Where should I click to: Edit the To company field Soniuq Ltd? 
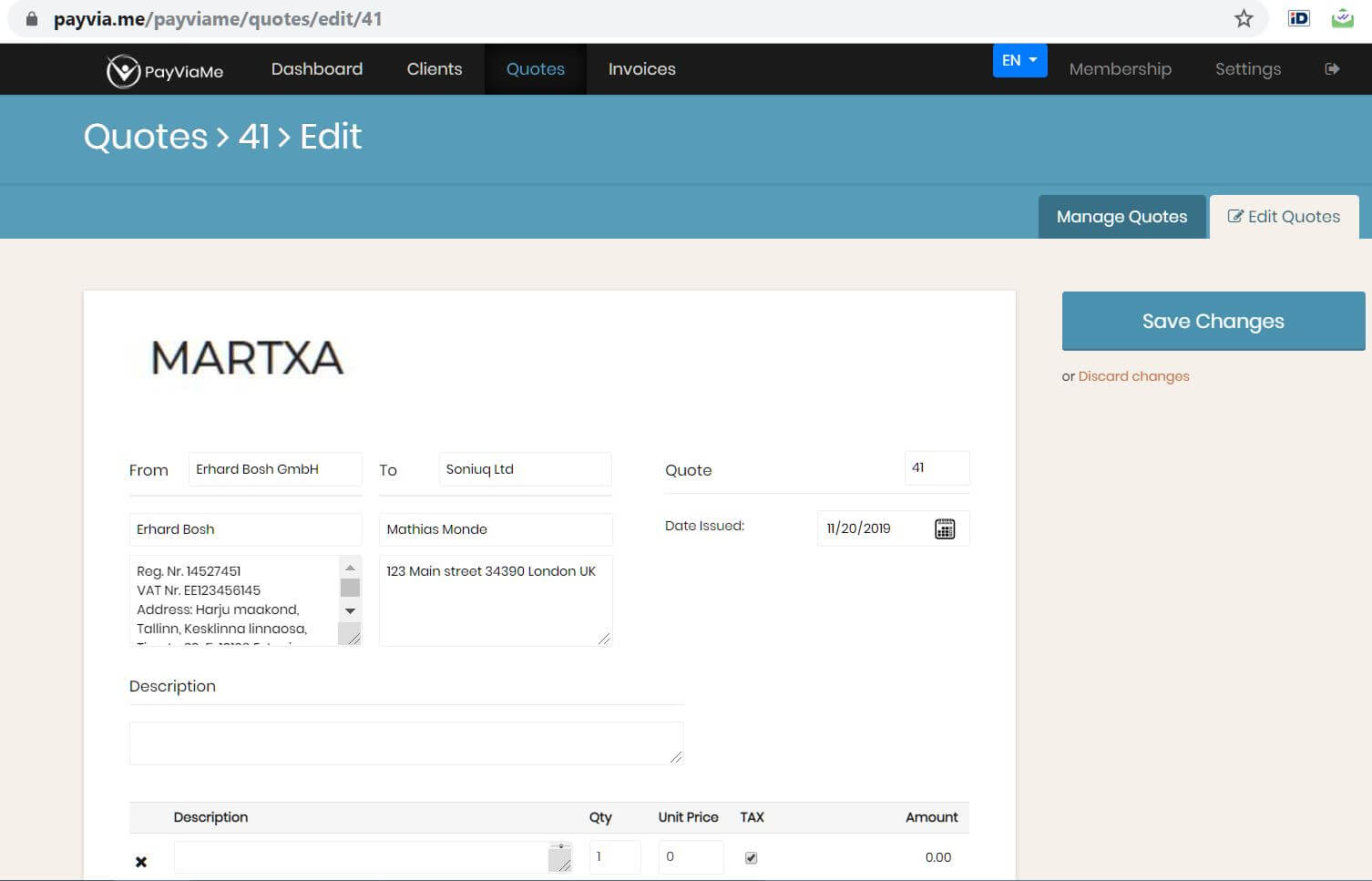click(525, 469)
